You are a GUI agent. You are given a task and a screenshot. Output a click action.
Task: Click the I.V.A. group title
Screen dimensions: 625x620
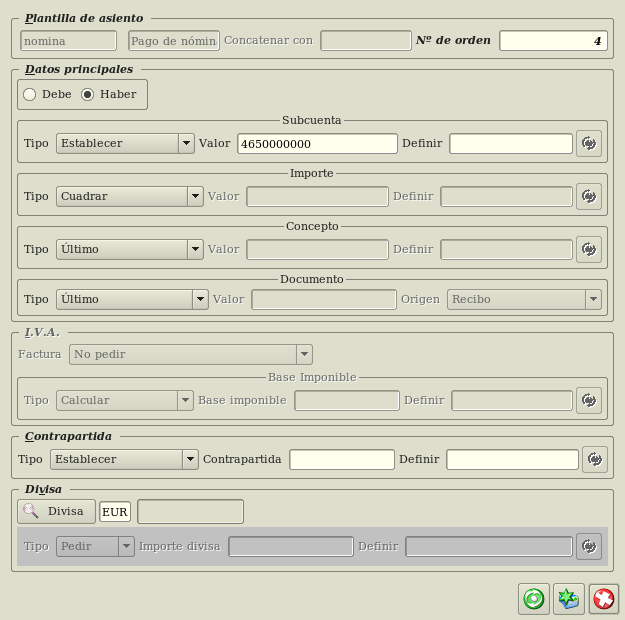point(42,333)
